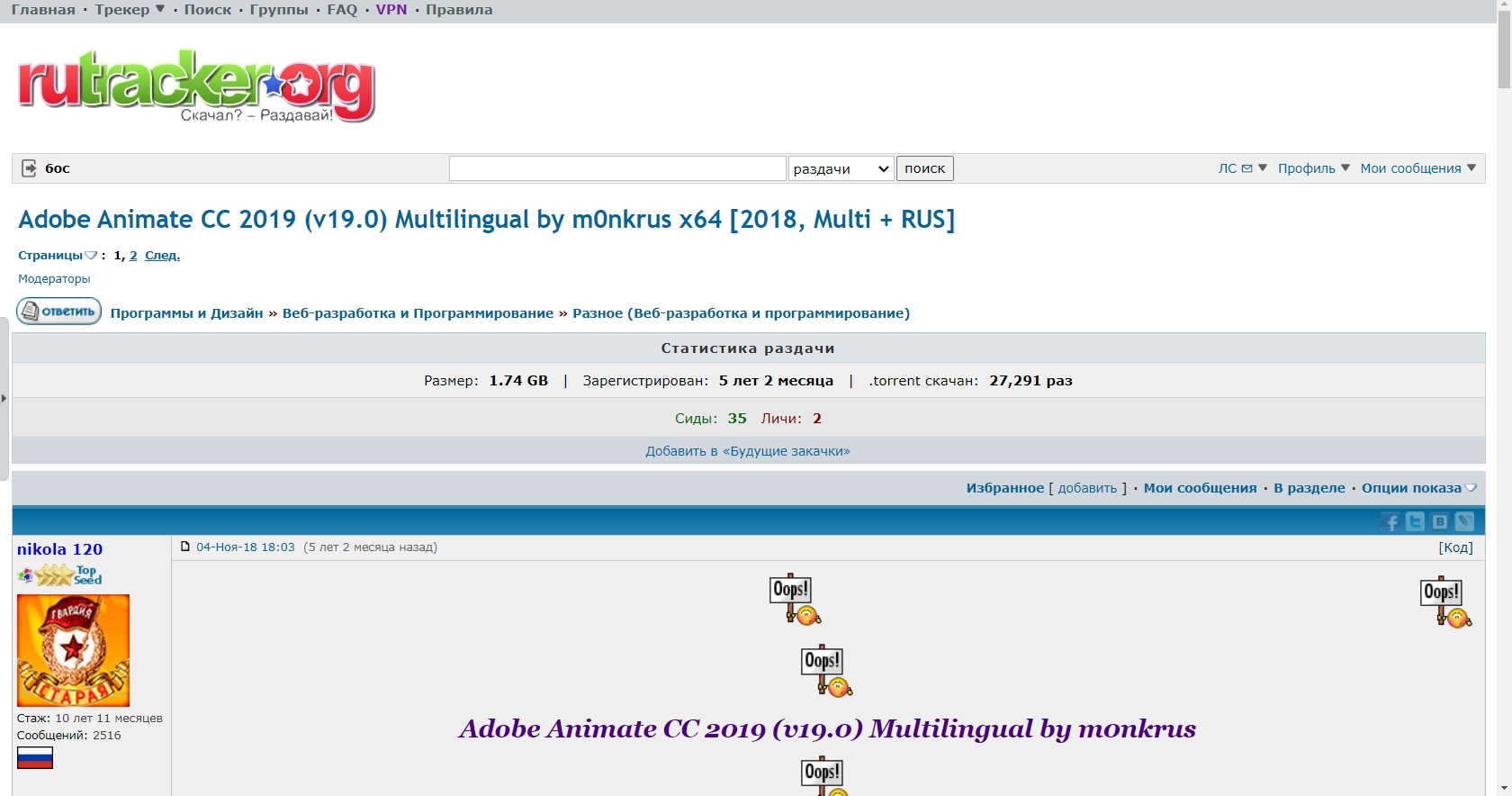
Task: Click registration age 5 лет 2 месяца
Action: (776, 381)
